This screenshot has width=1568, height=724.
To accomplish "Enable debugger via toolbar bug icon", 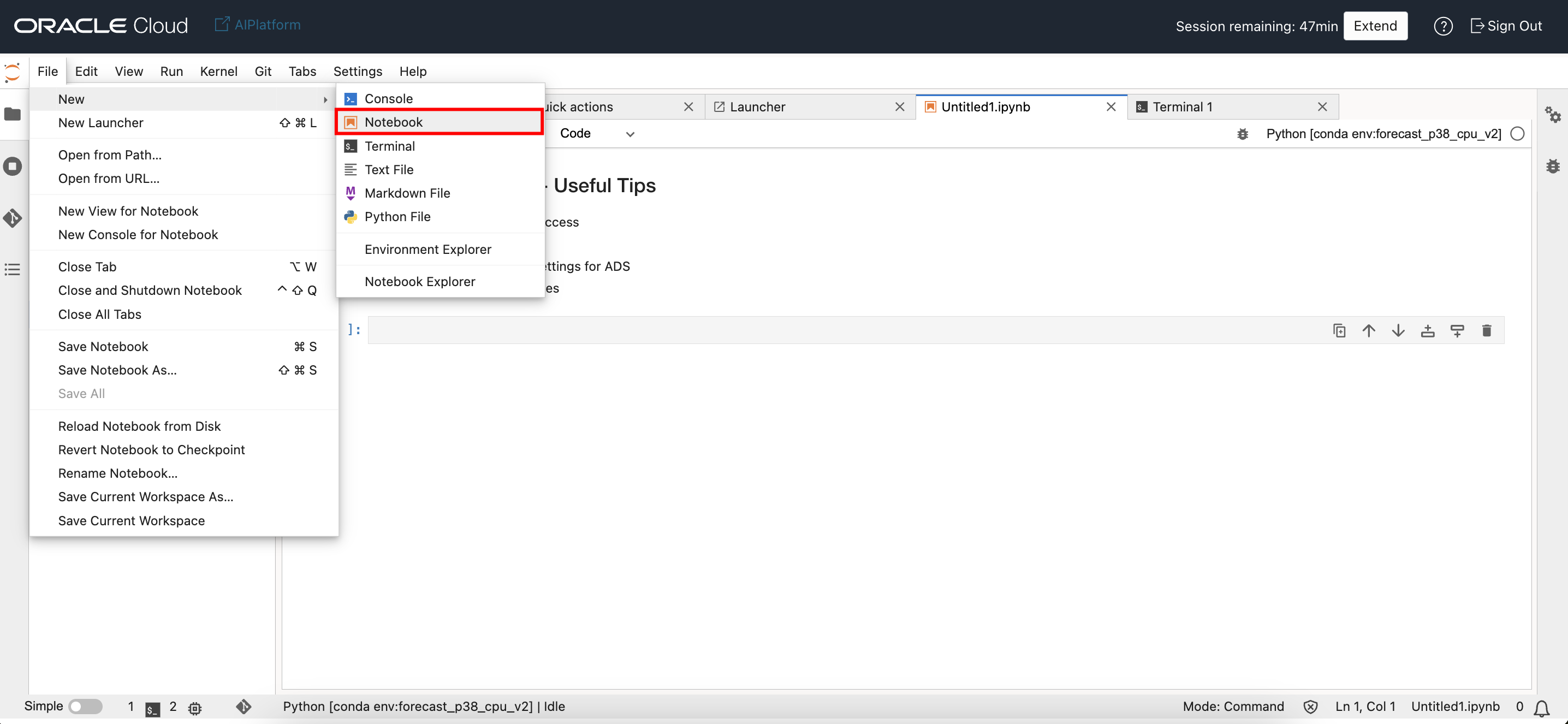I will click(1243, 134).
